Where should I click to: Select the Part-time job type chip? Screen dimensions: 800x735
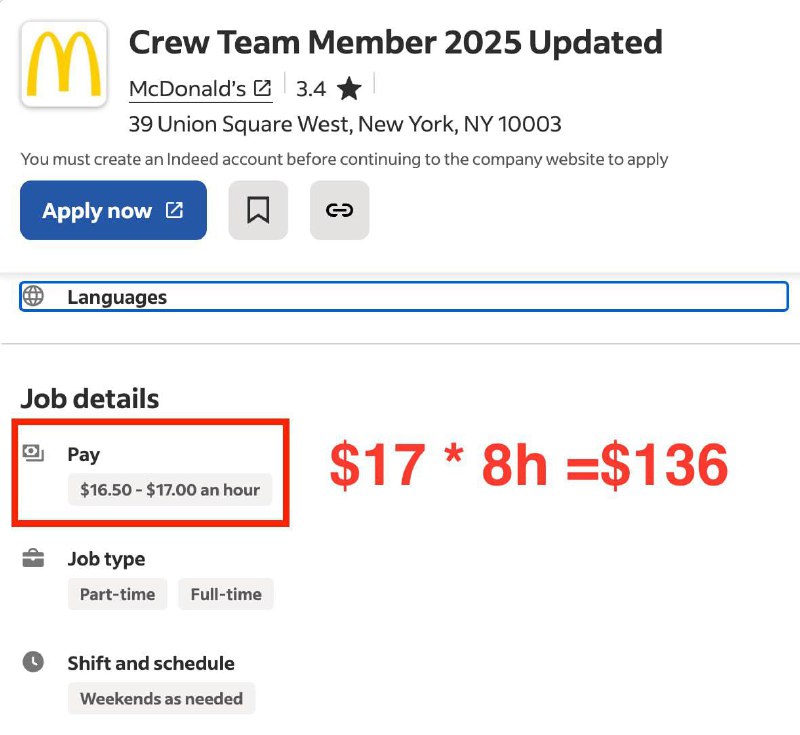(117, 594)
